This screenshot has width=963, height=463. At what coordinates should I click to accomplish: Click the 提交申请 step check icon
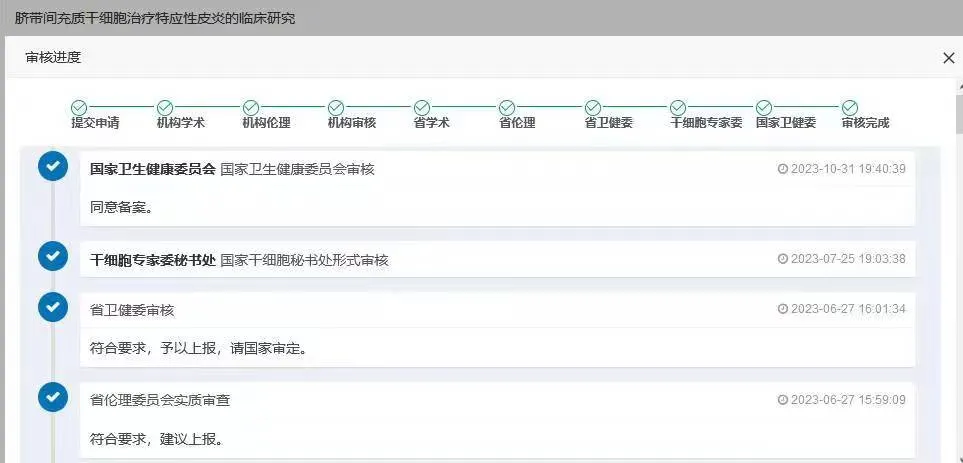[79, 107]
